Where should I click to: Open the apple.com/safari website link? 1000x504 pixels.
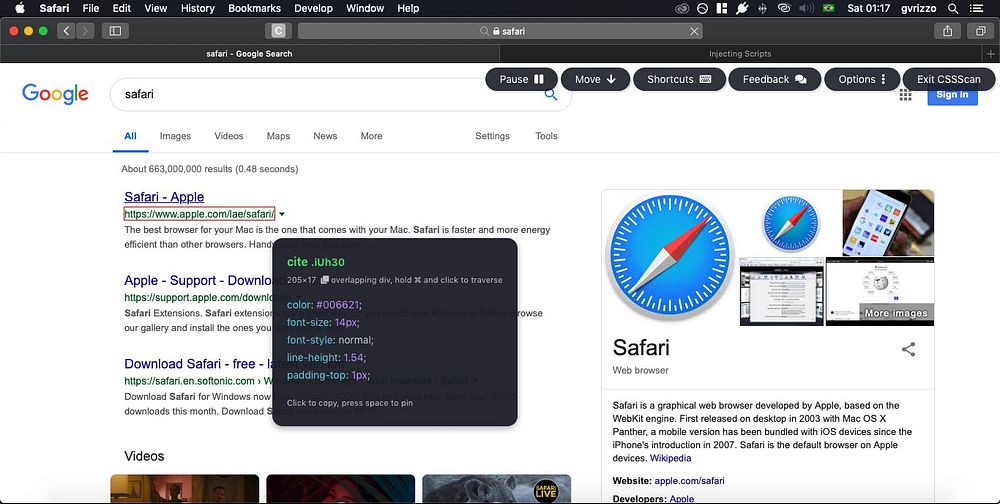[x=689, y=480]
